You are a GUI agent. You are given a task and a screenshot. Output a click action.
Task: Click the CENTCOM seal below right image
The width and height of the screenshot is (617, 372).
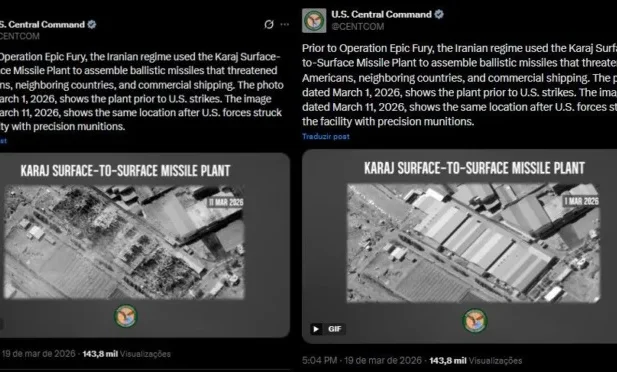click(475, 320)
